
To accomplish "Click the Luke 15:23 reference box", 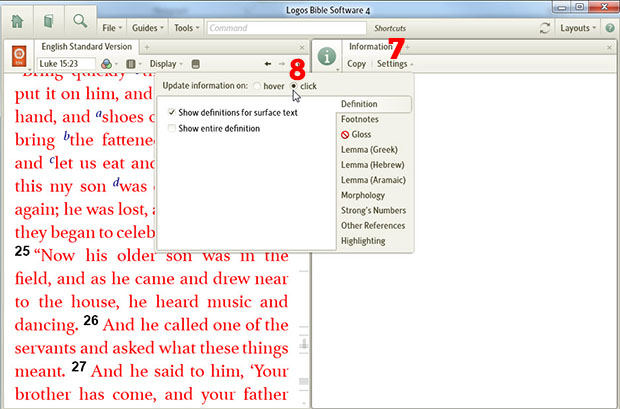I will [x=66, y=64].
